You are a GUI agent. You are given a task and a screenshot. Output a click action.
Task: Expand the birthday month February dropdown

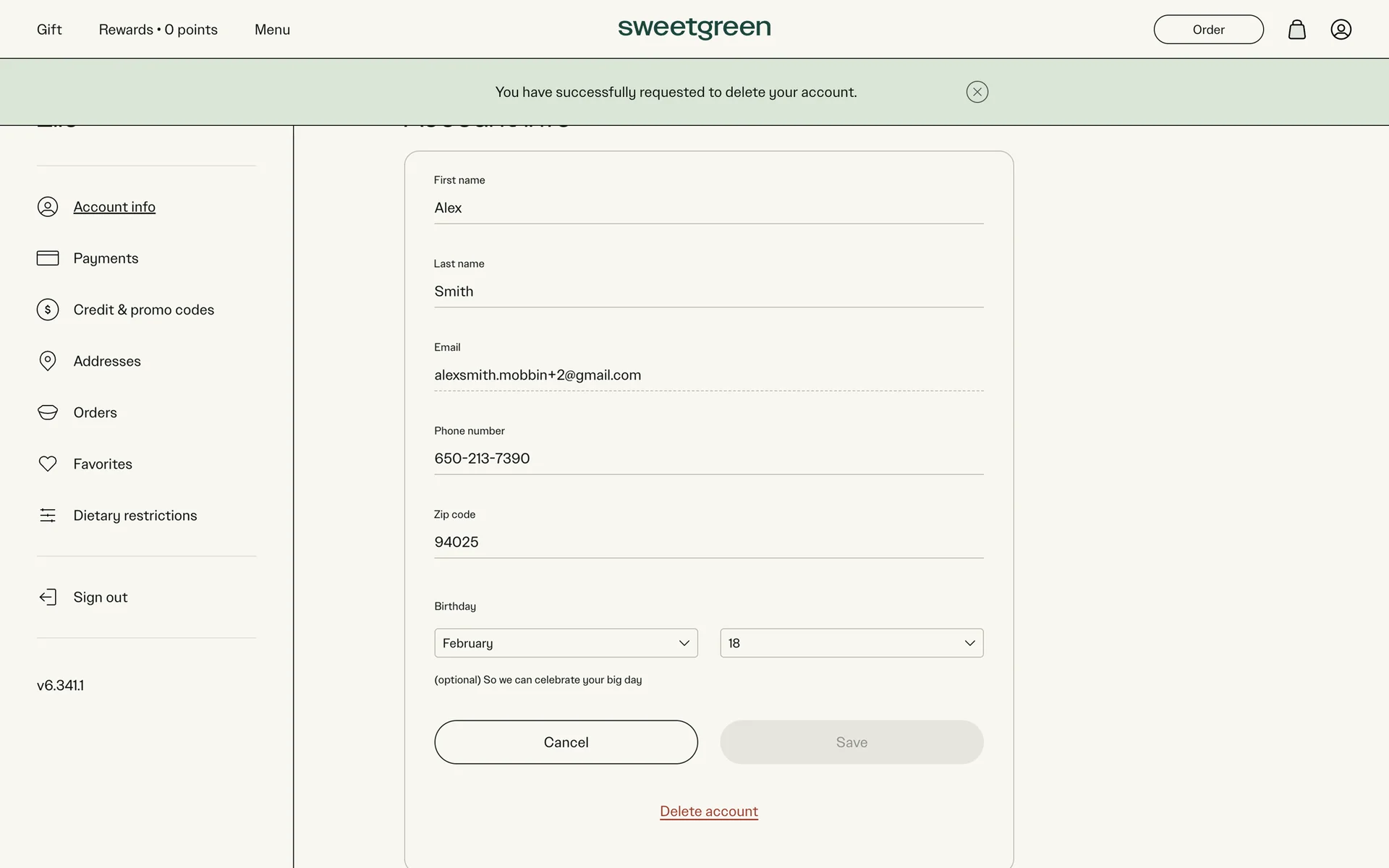[x=566, y=643]
